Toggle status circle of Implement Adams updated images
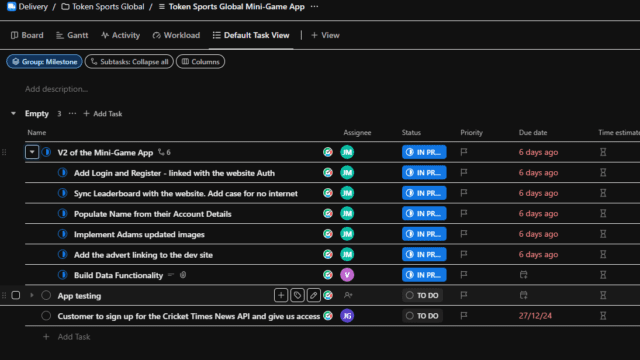This screenshot has height=360, width=640. pos(62,234)
